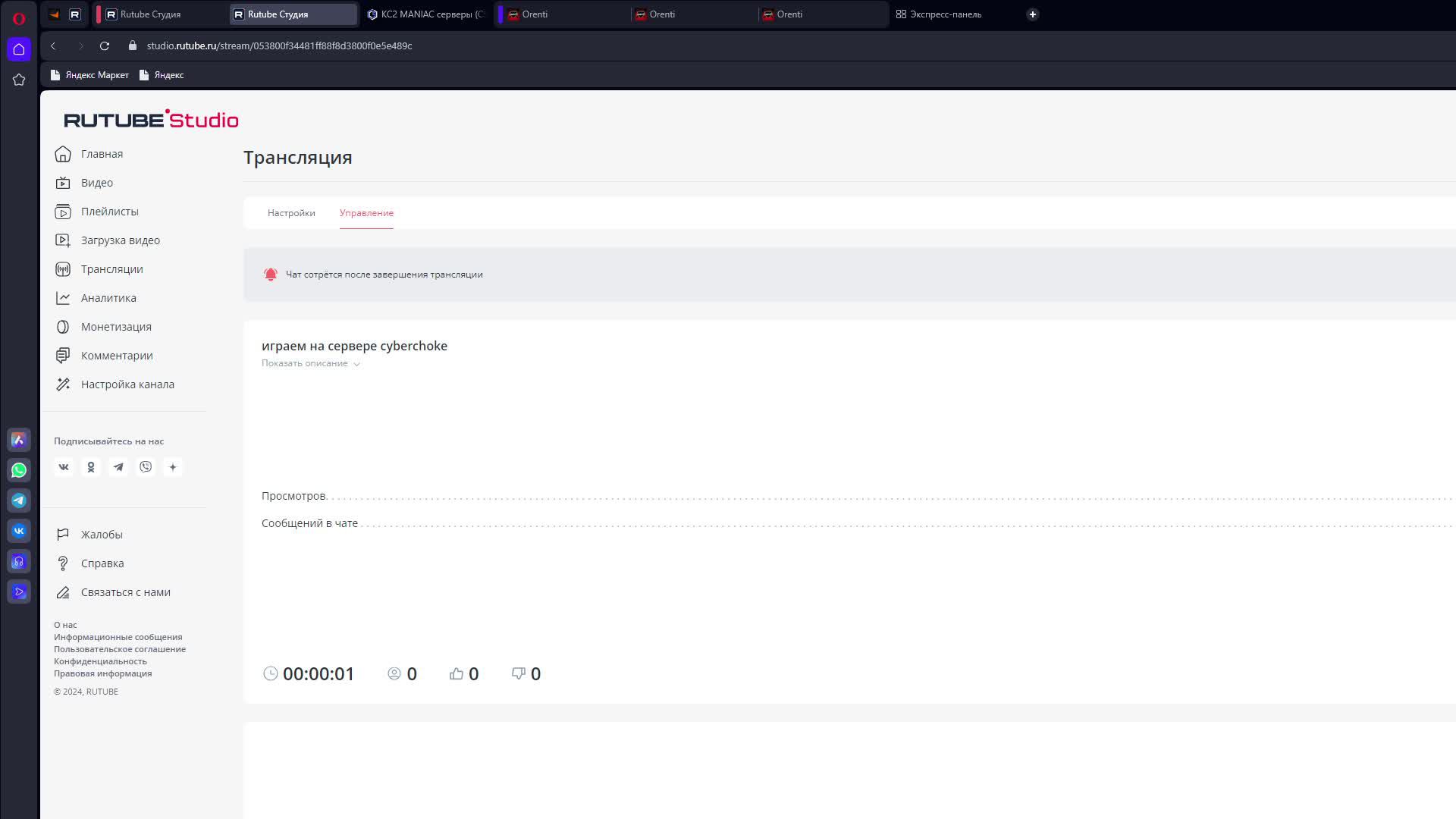
Task: Click the Связаться с нами pencil icon
Action: coord(63,592)
